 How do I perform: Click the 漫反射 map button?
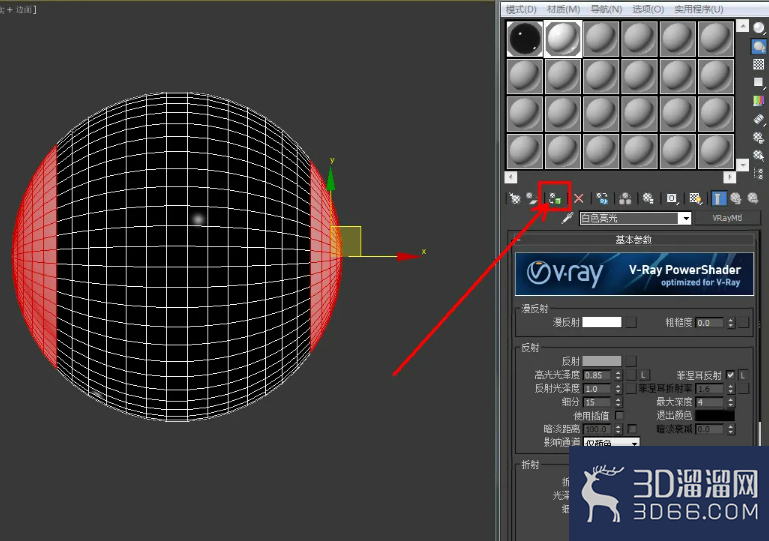point(632,322)
